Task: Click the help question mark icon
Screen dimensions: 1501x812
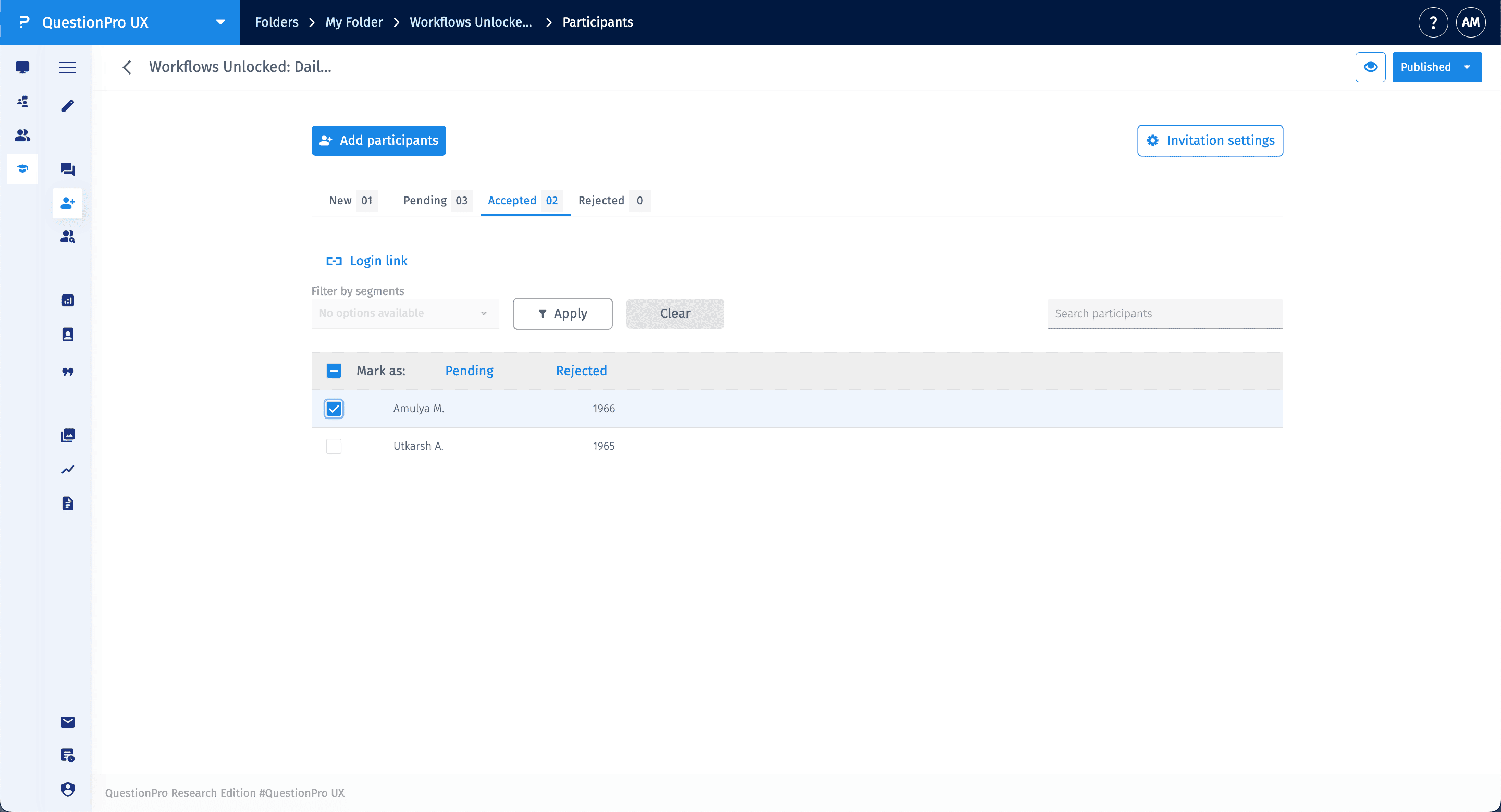Action: [1433, 22]
